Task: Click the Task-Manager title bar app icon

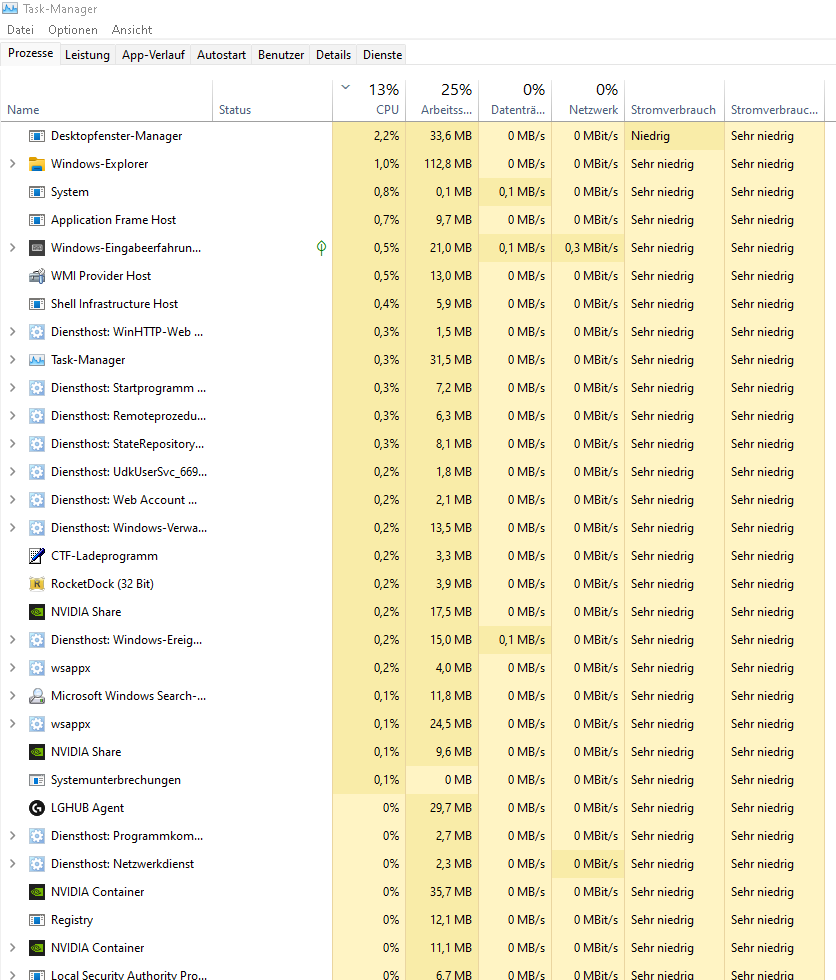Action: [x=10, y=9]
